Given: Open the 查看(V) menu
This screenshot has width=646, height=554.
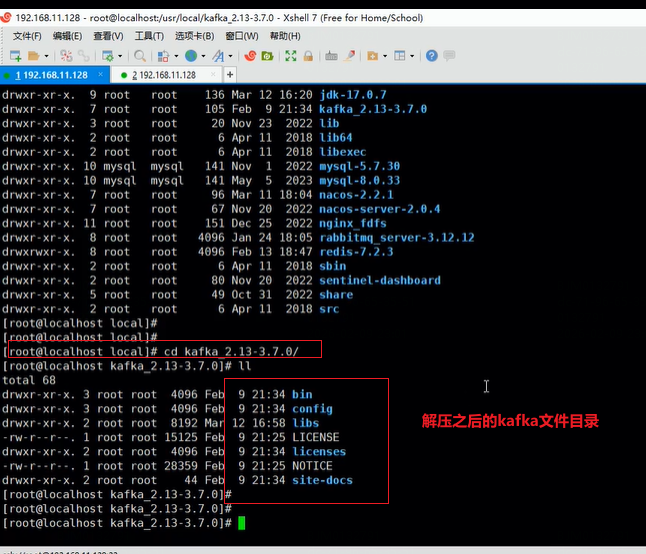Looking at the screenshot, I should coord(108,36).
